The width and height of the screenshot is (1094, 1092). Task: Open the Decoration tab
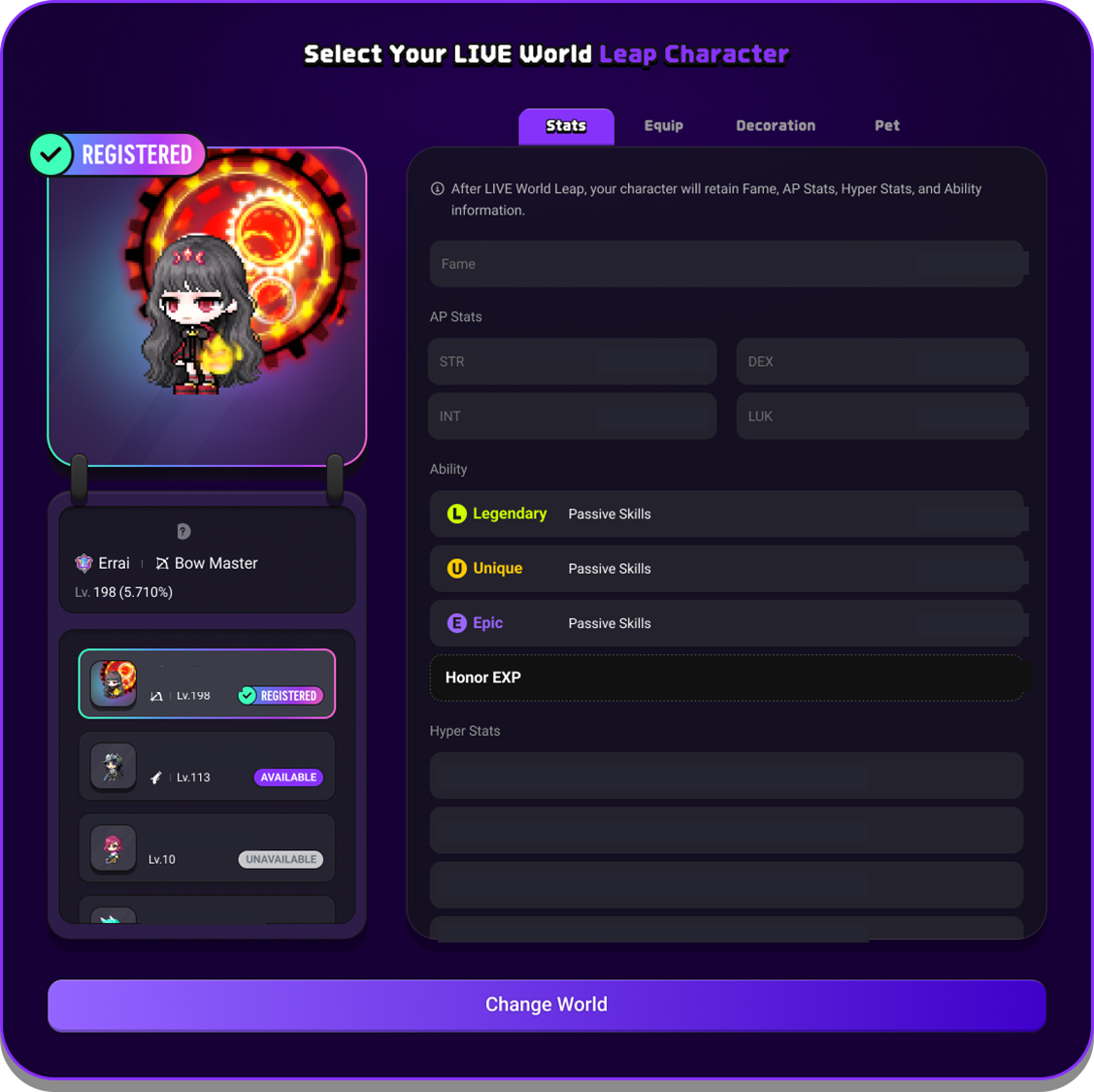click(776, 125)
